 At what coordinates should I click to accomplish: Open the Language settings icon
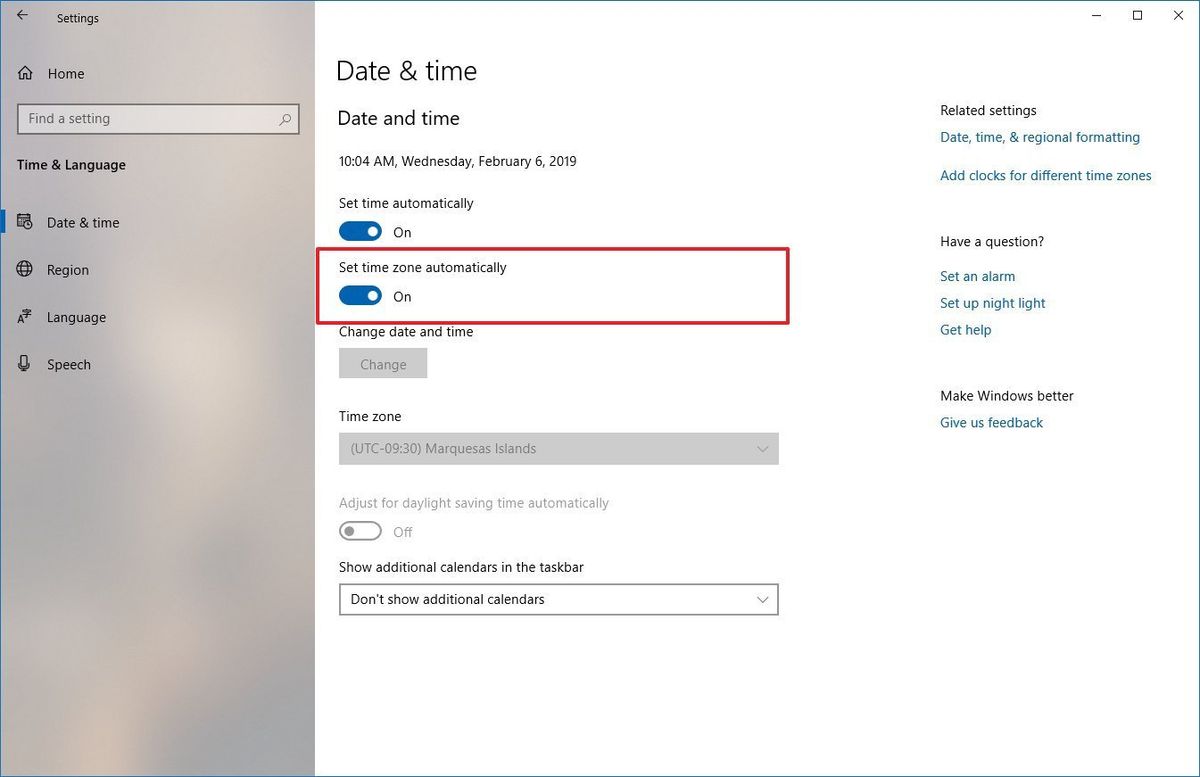tap(22, 317)
